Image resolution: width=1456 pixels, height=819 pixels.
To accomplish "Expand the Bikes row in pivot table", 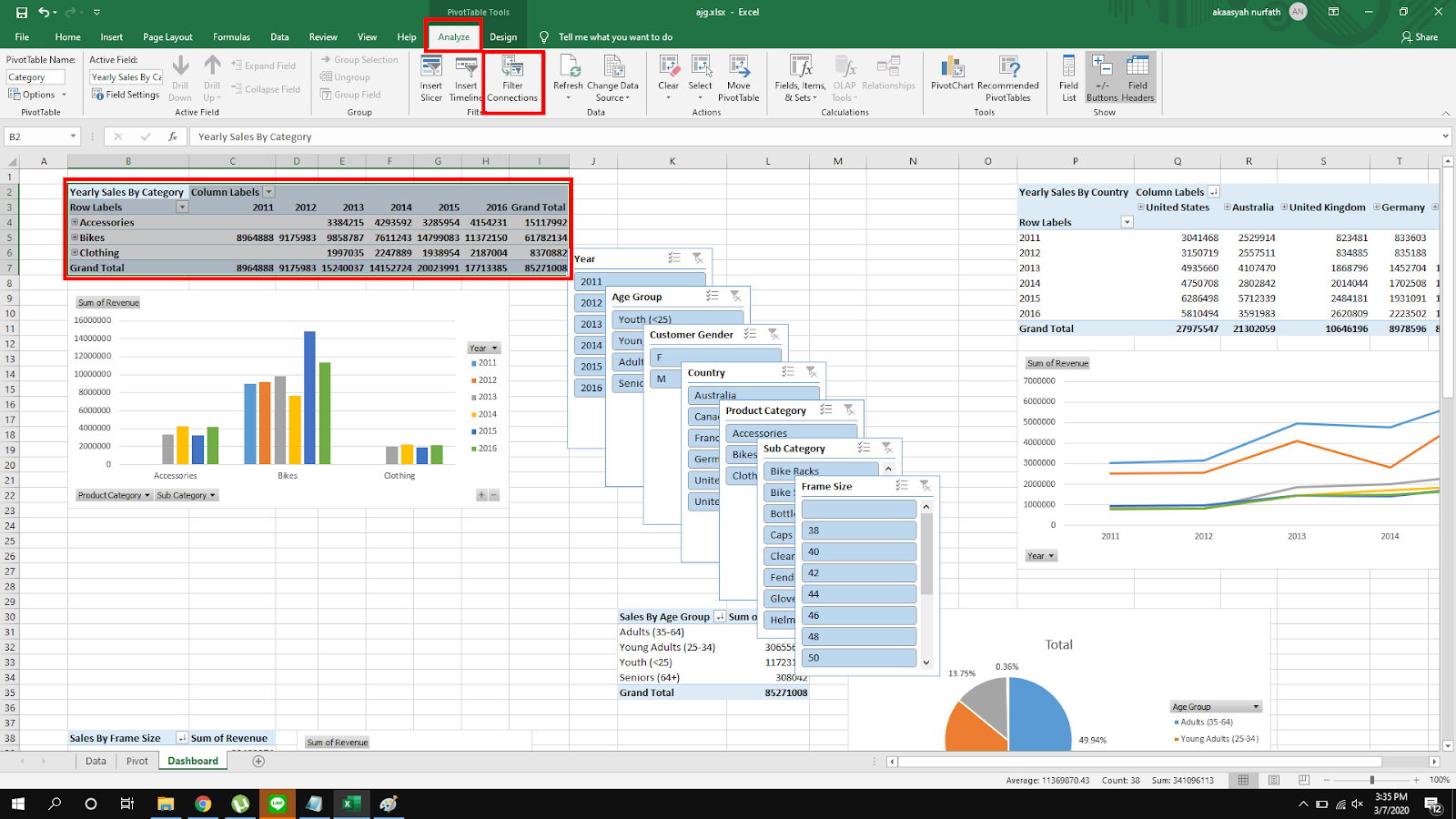I will pyautogui.click(x=75, y=238).
